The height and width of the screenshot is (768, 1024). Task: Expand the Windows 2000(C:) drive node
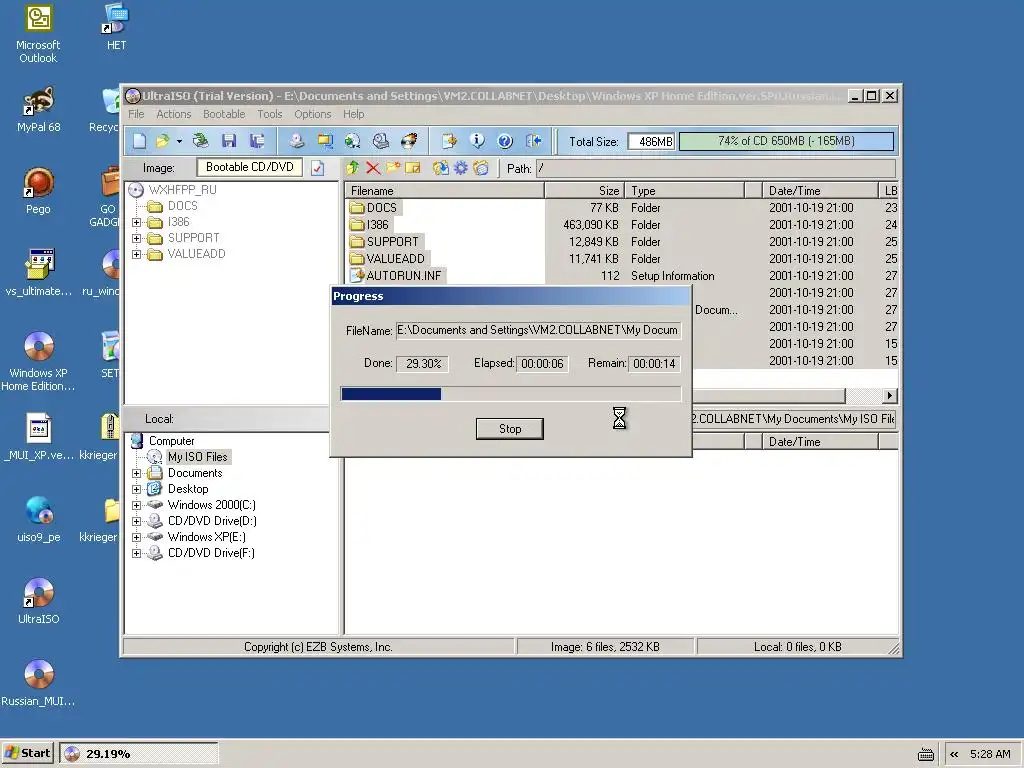(x=136, y=505)
